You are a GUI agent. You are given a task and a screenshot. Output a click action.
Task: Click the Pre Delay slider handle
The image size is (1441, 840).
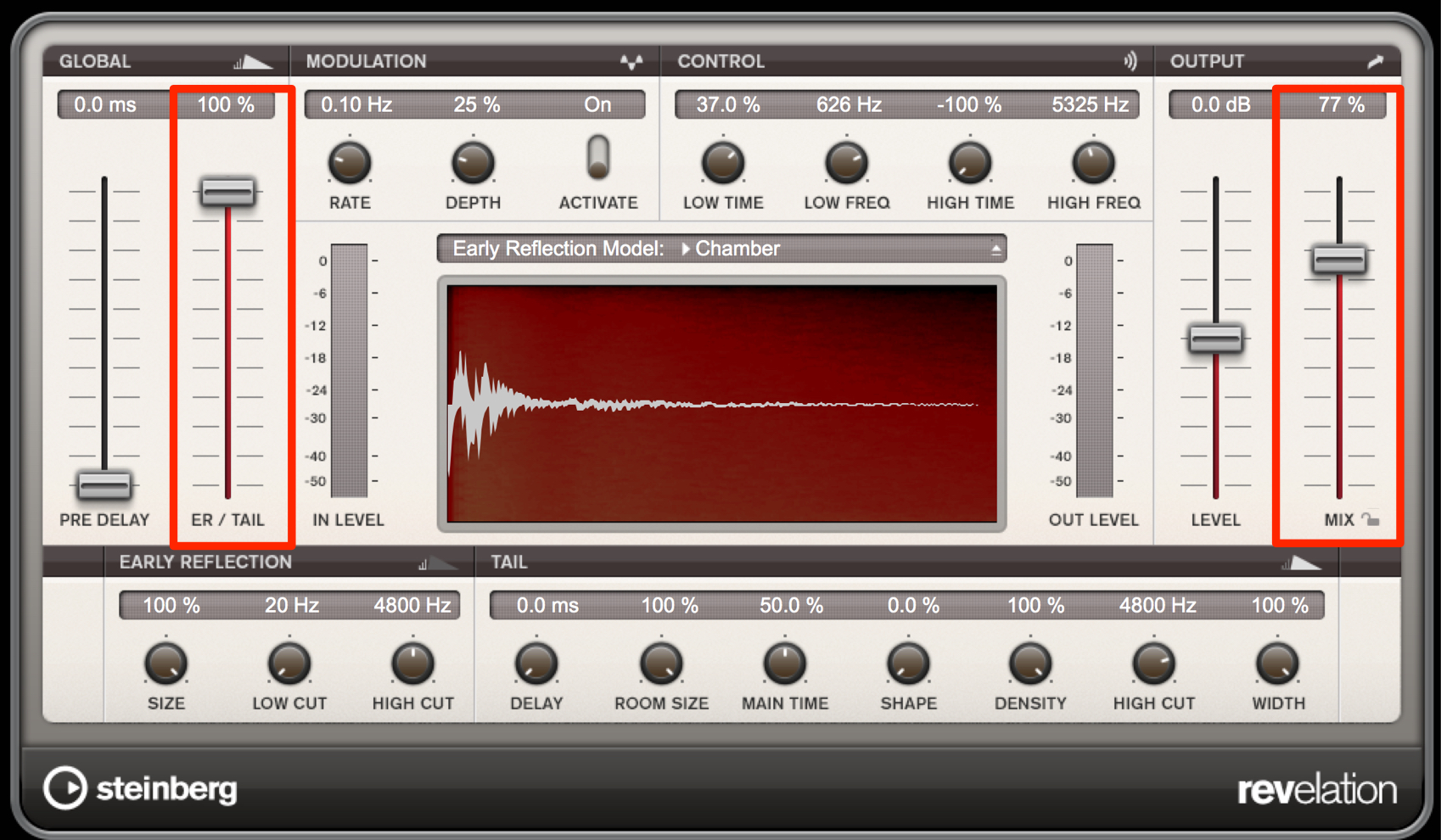(104, 485)
